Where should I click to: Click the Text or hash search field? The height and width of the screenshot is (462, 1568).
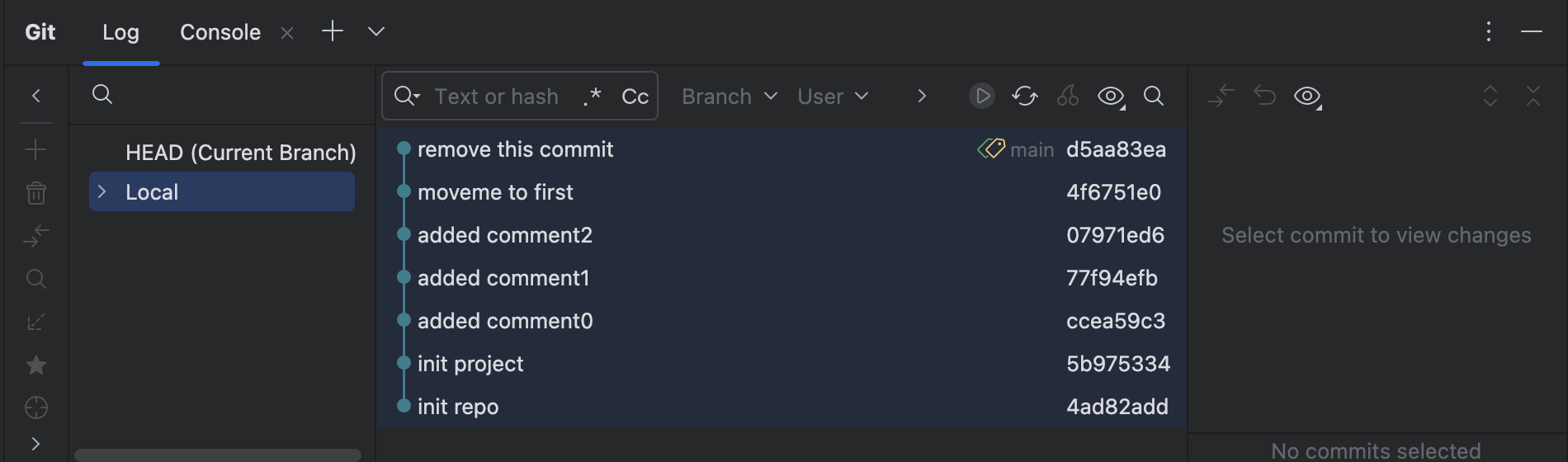[496, 97]
